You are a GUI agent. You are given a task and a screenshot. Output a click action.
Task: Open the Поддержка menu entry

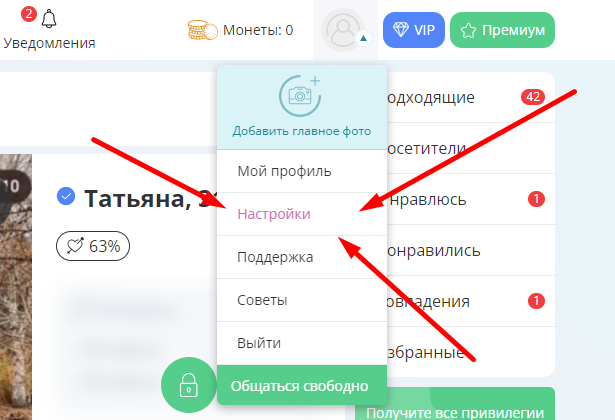pos(302,257)
